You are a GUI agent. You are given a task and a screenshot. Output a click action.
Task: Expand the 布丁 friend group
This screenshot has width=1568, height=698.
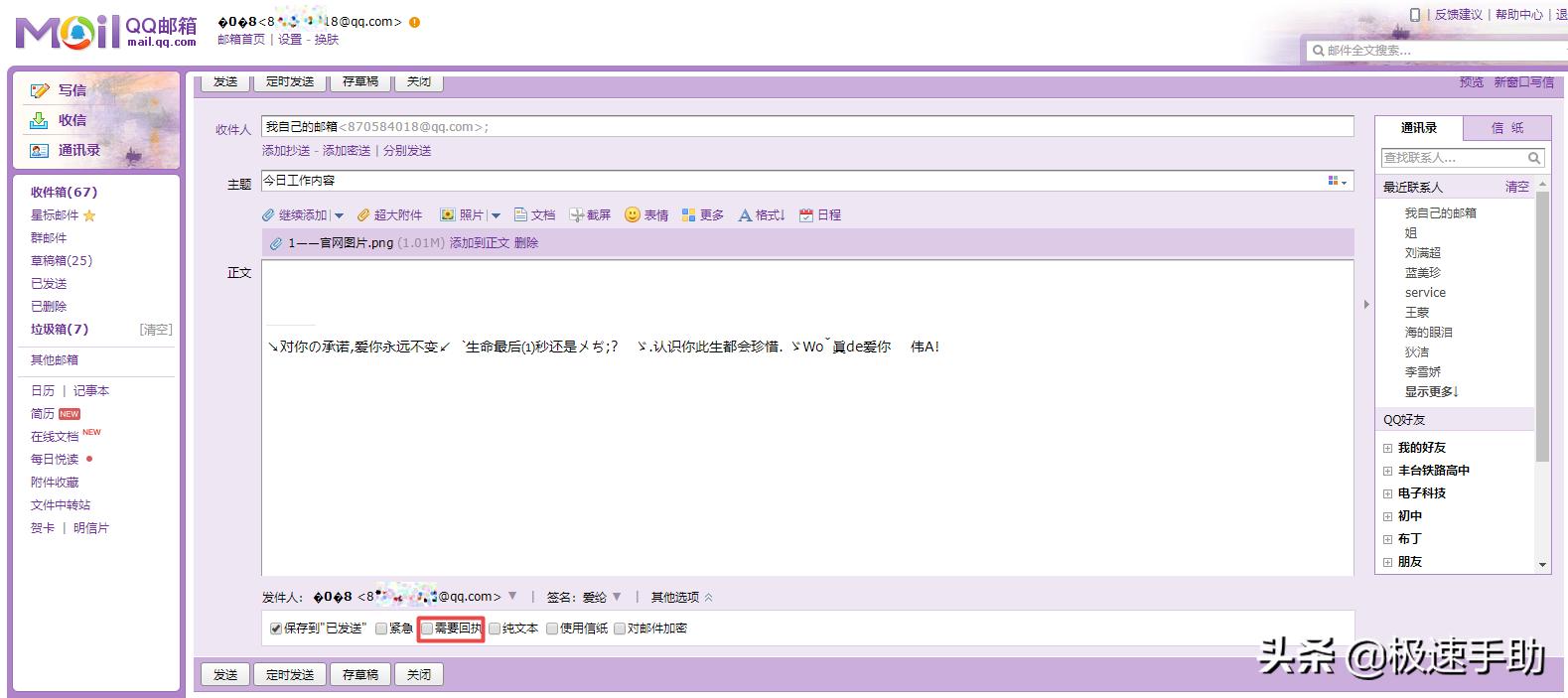[1388, 539]
